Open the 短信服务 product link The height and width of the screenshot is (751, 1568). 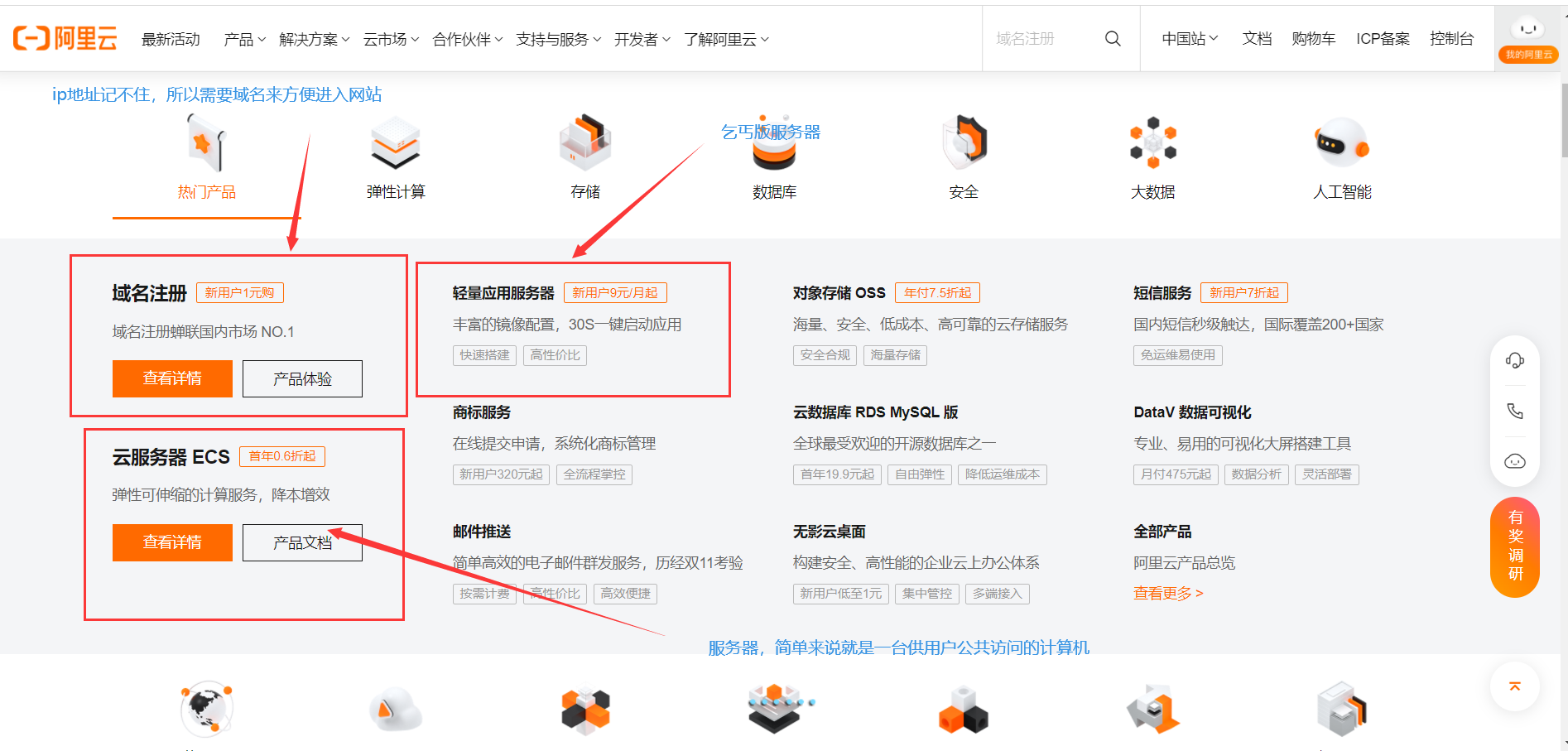pyautogui.click(x=1162, y=293)
